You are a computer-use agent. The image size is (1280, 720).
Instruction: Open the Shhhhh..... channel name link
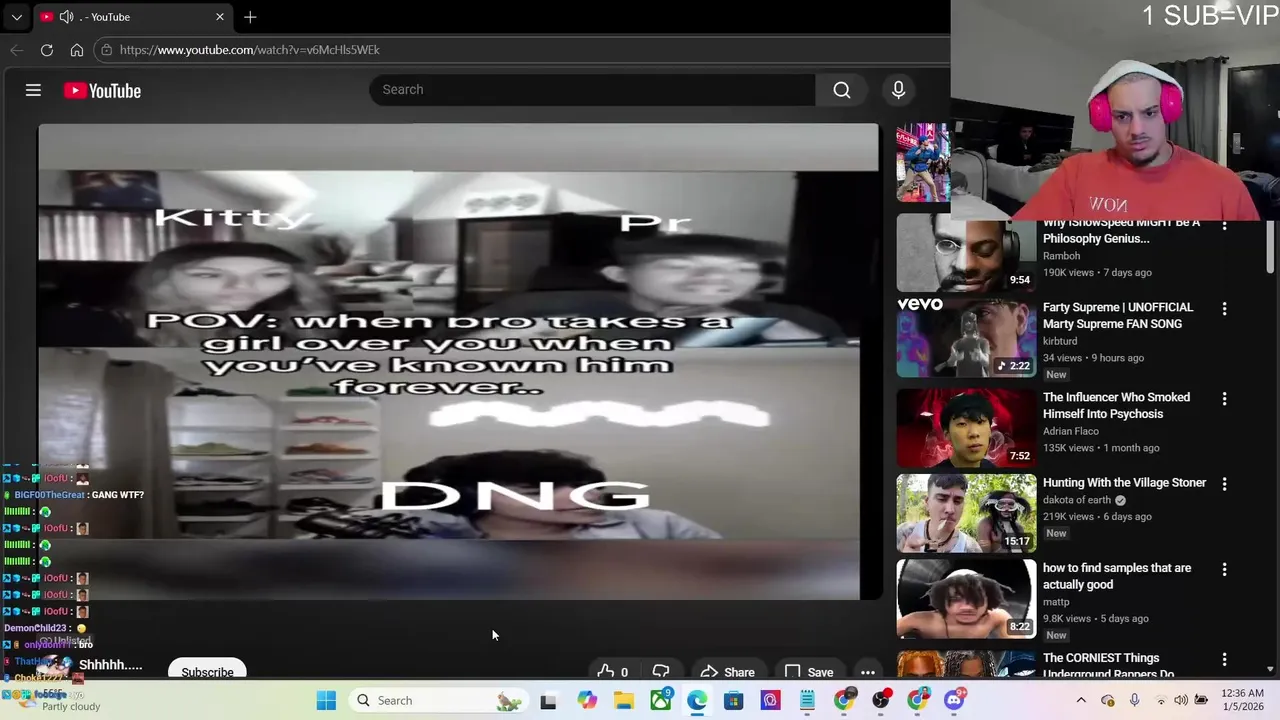(110, 665)
